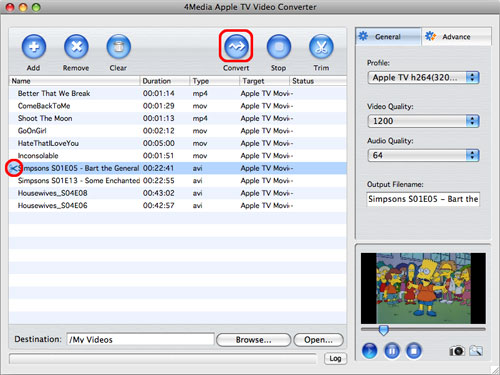Click the magnifier icon beside the camera

click(x=476, y=351)
